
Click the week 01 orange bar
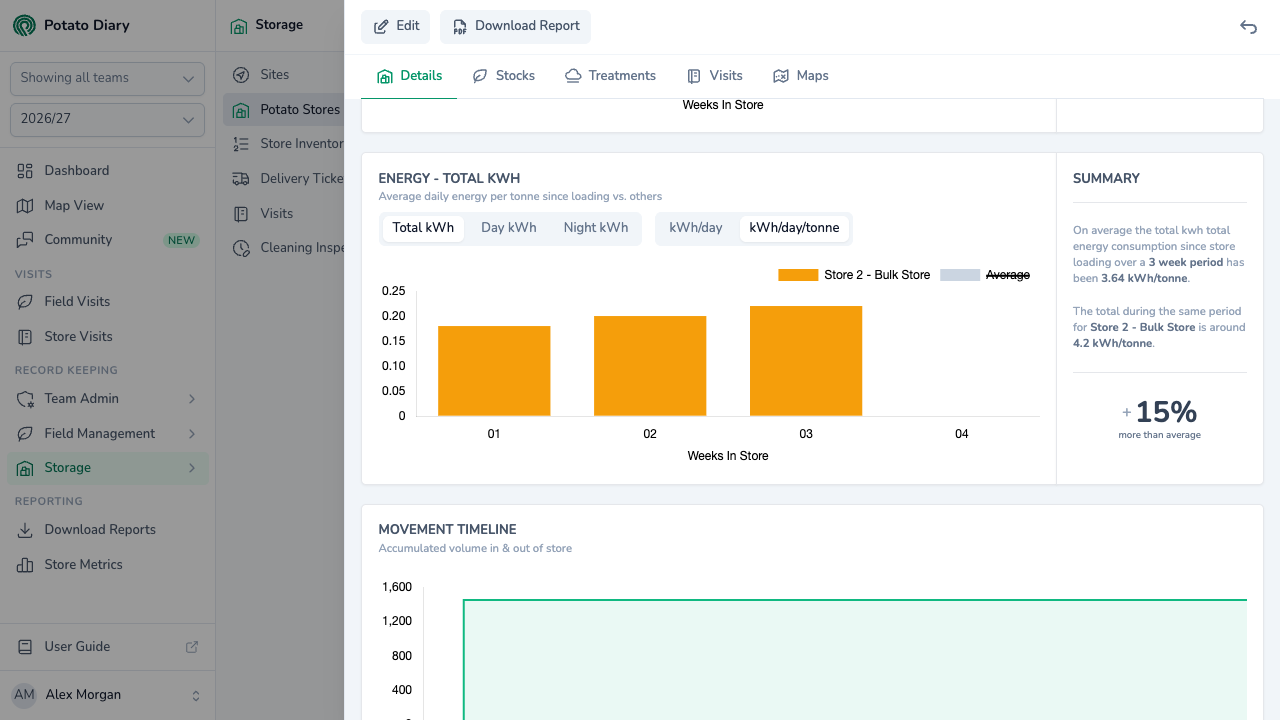(494, 371)
